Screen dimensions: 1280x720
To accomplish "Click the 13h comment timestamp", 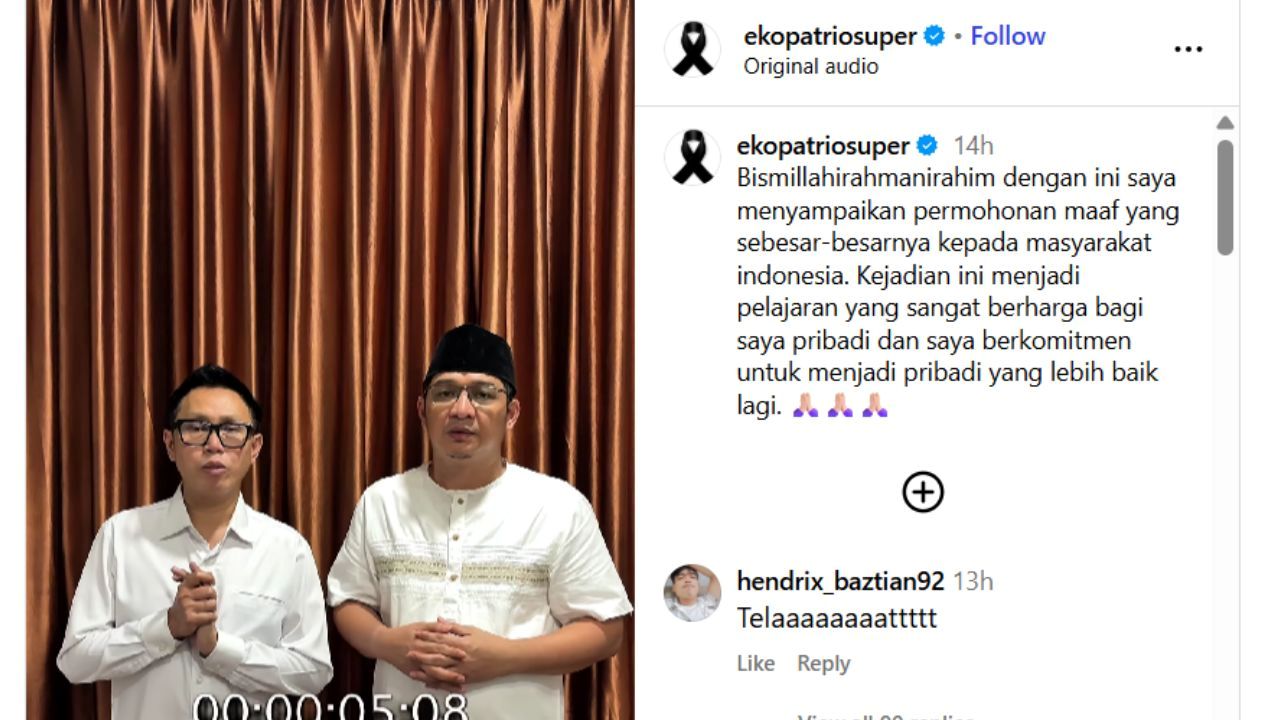I will [973, 581].
